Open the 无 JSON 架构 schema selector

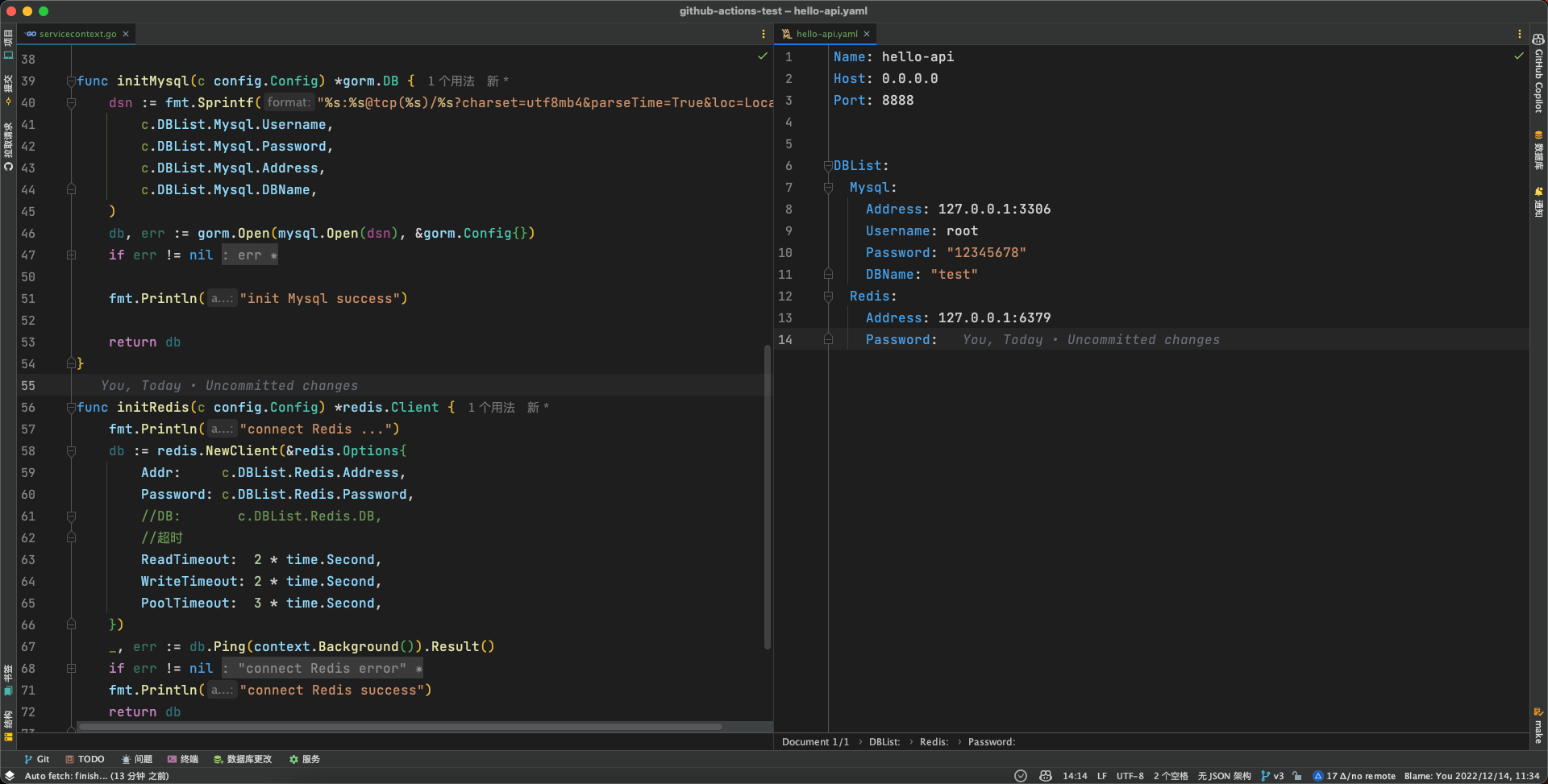pos(1224,776)
